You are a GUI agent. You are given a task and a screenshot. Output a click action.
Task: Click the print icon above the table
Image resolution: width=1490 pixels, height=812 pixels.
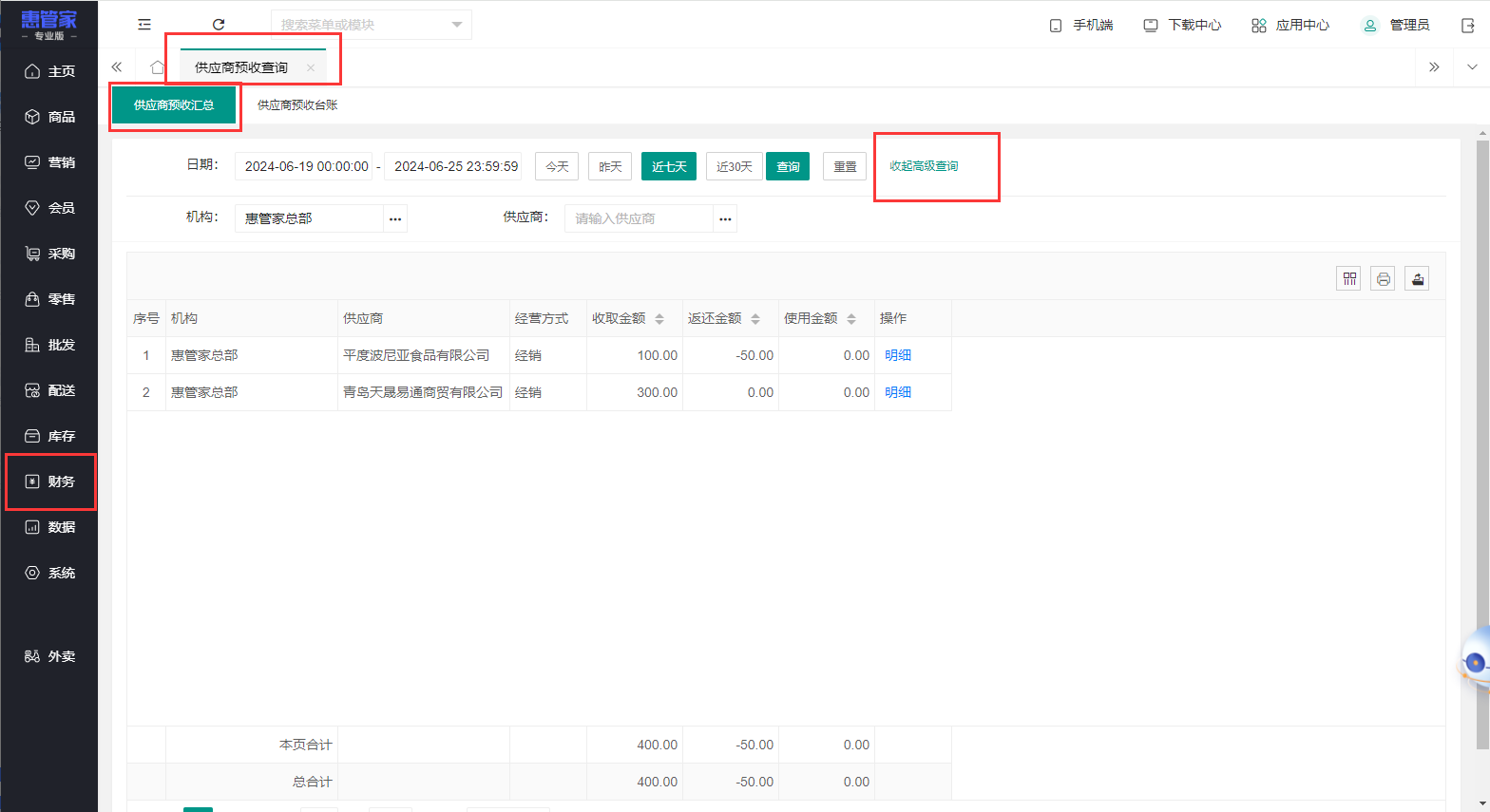click(1383, 278)
